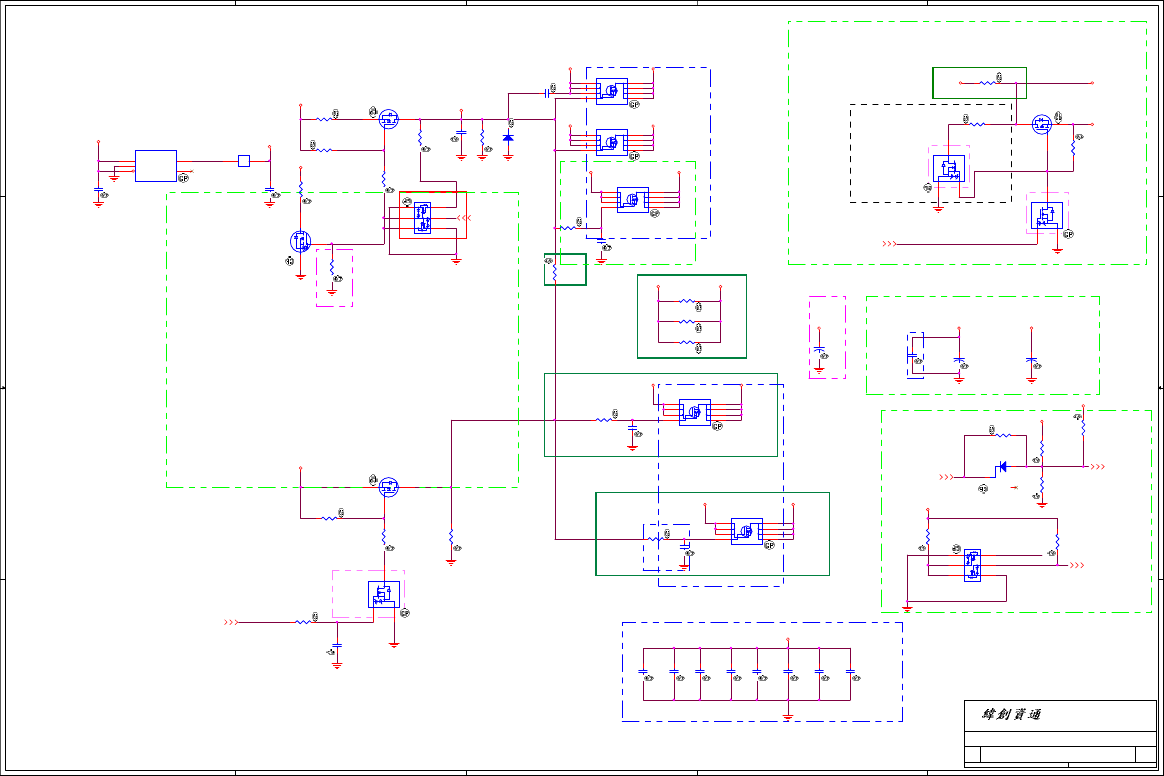Click the middle resistor of the three parallel resistors
This screenshot has height=776, width=1164.
[x=687, y=322]
